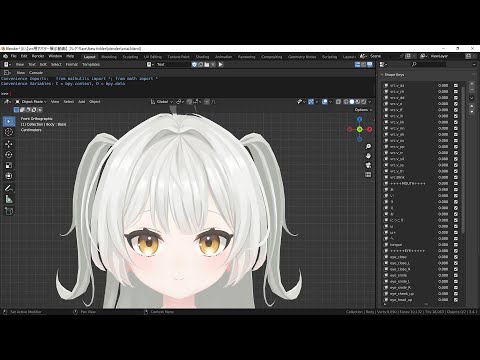480x360 pixels.
Task: Select the Scale tool
Action: tap(9, 165)
